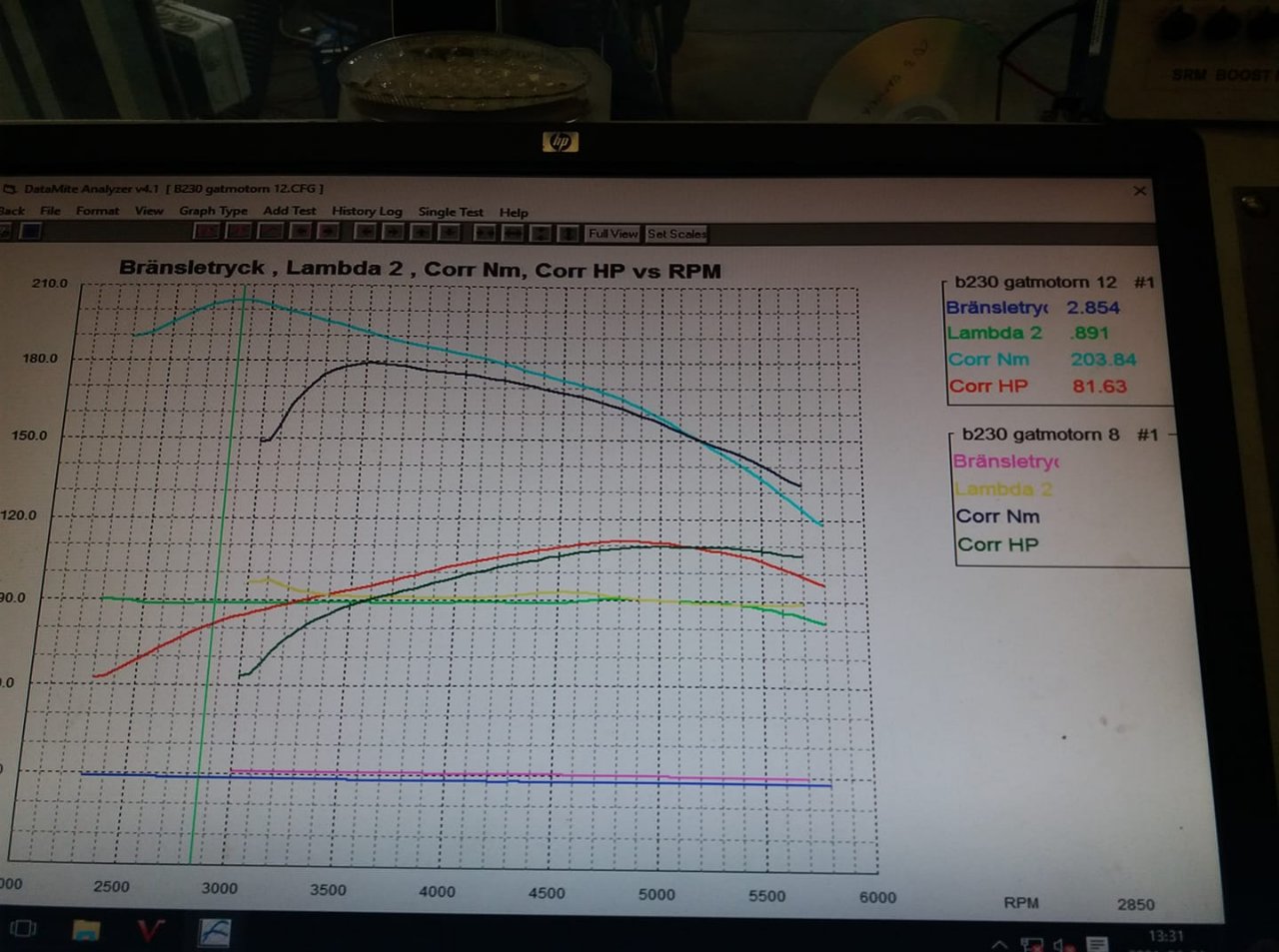Click the red Corr HP legend label
Image resolution: width=1279 pixels, height=952 pixels.
click(x=988, y=387)
